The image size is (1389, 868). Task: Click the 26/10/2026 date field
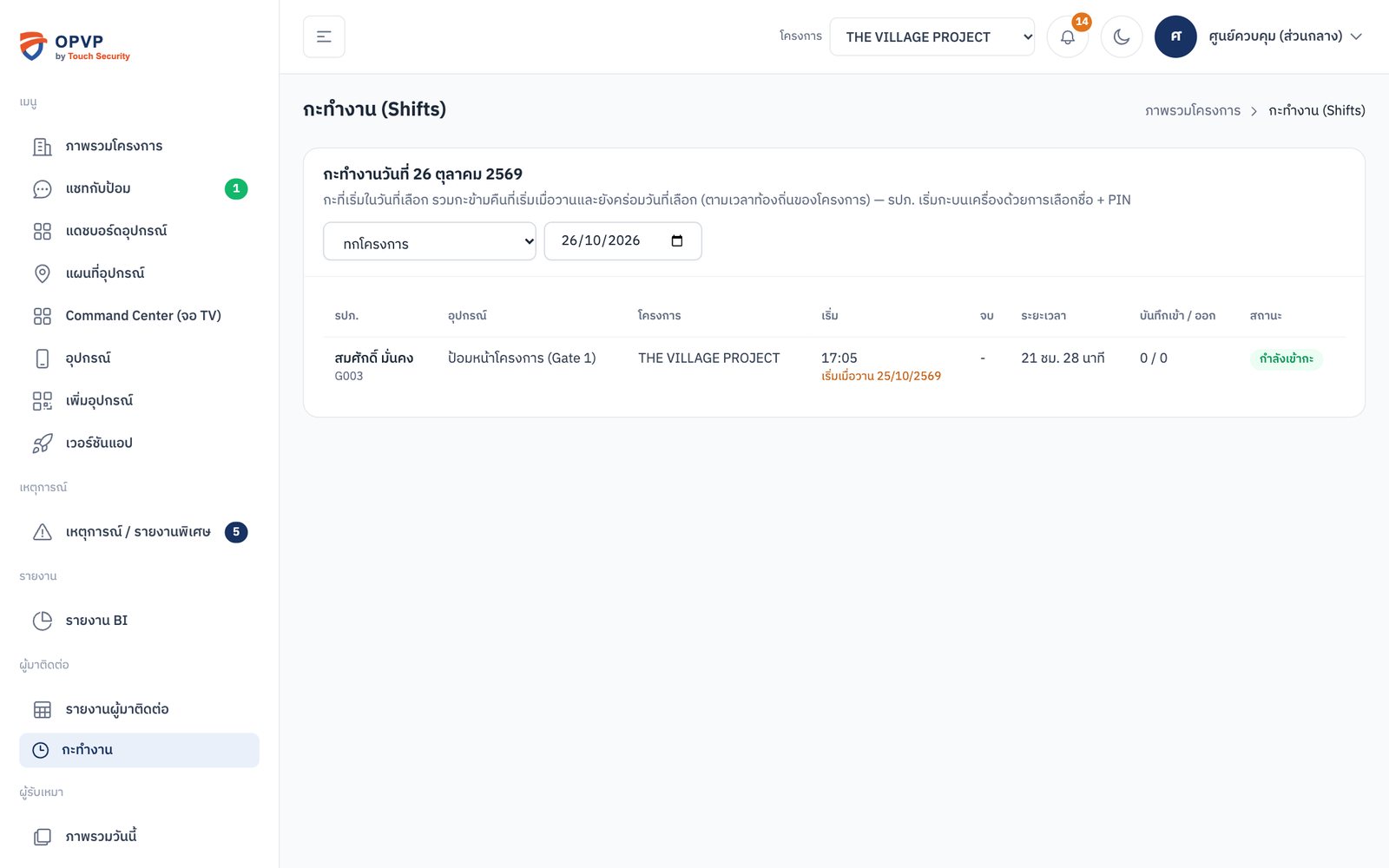(x=622, y=241)
